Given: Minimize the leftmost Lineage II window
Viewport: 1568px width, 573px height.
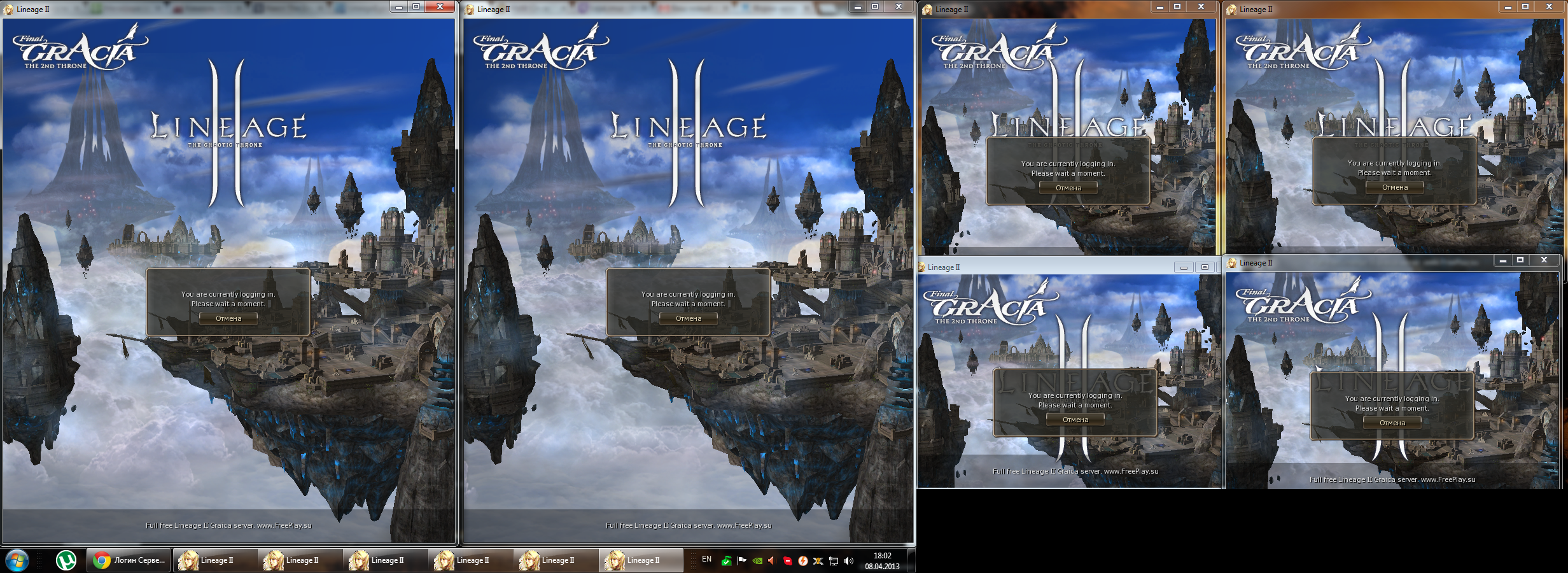Looking at the screenshot, I should coord(399,7).
